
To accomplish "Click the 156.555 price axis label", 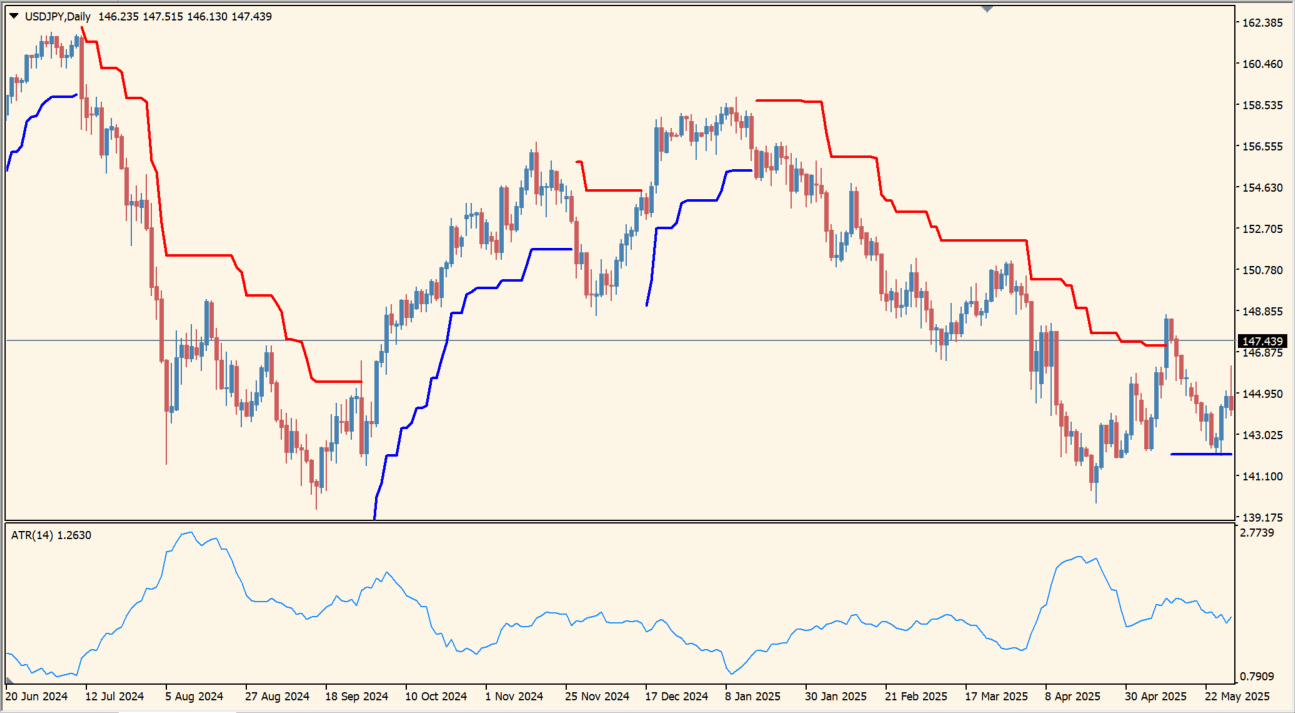I will click(x=1262, y=147).
